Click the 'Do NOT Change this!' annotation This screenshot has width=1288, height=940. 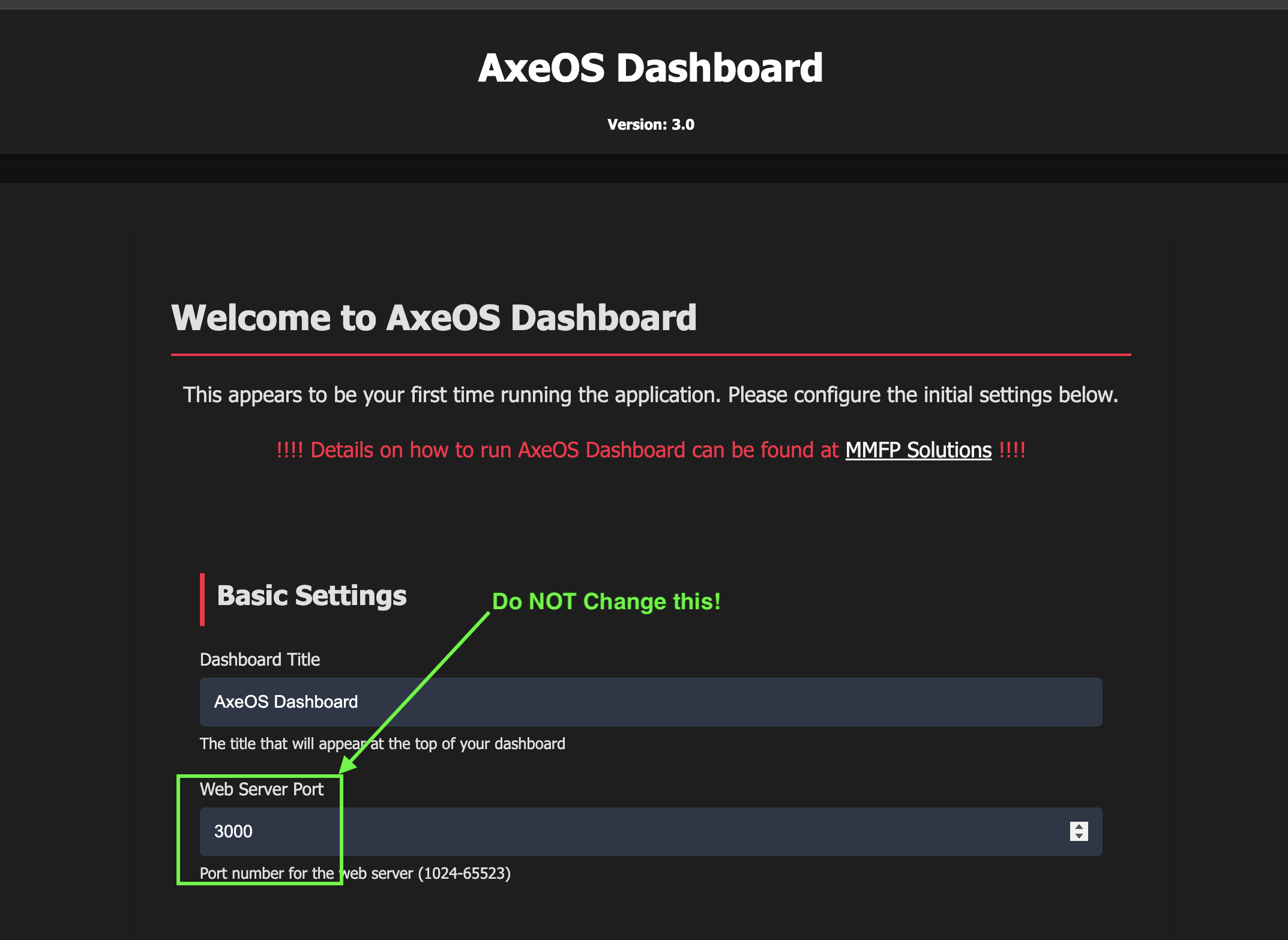(607, 601)
